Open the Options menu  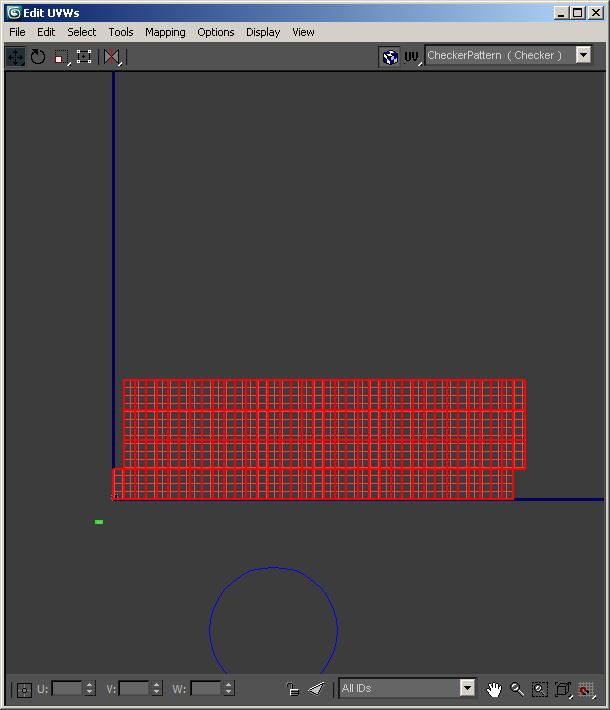pos(216,32)
